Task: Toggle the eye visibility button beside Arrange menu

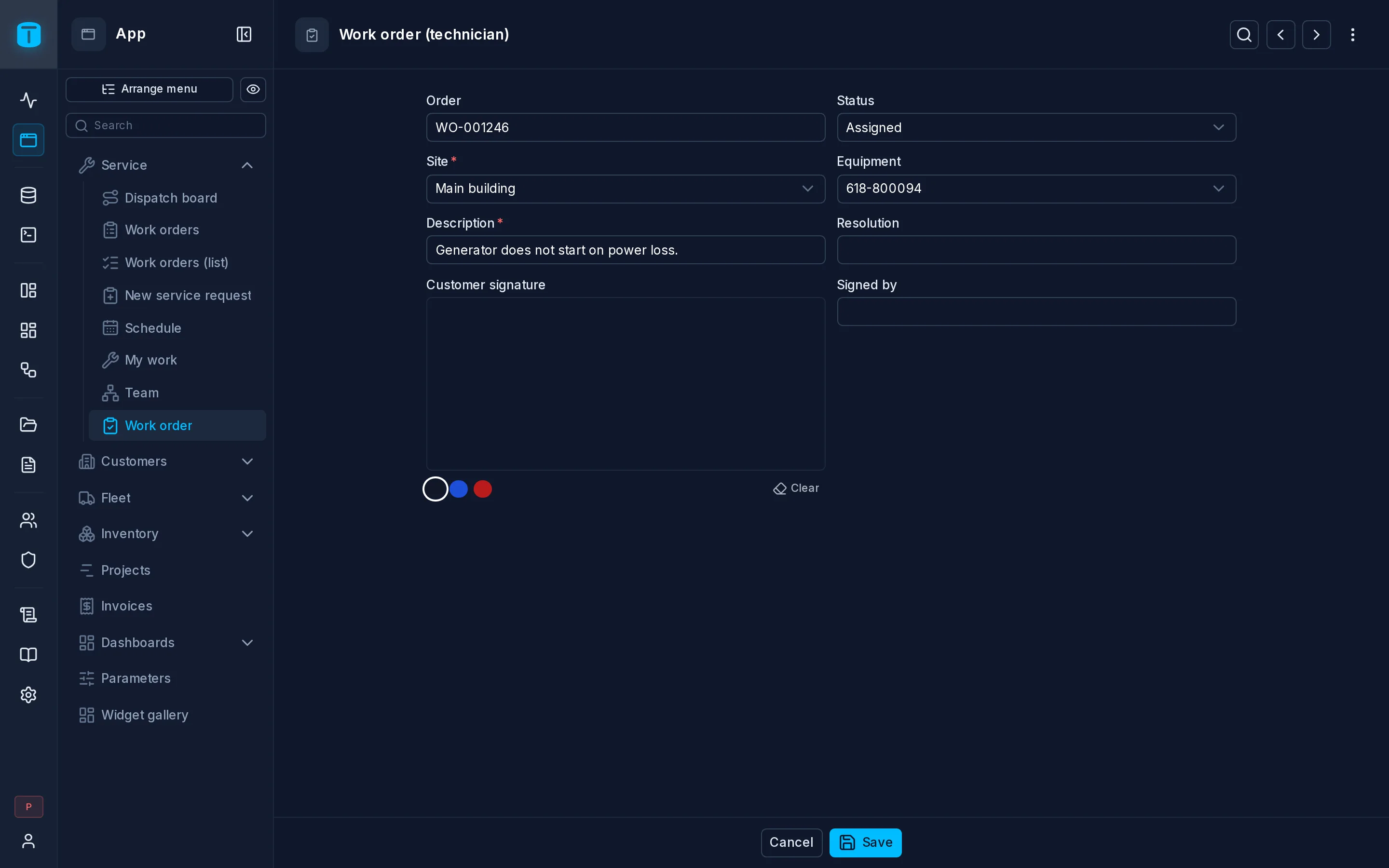Action: (253, 90)
